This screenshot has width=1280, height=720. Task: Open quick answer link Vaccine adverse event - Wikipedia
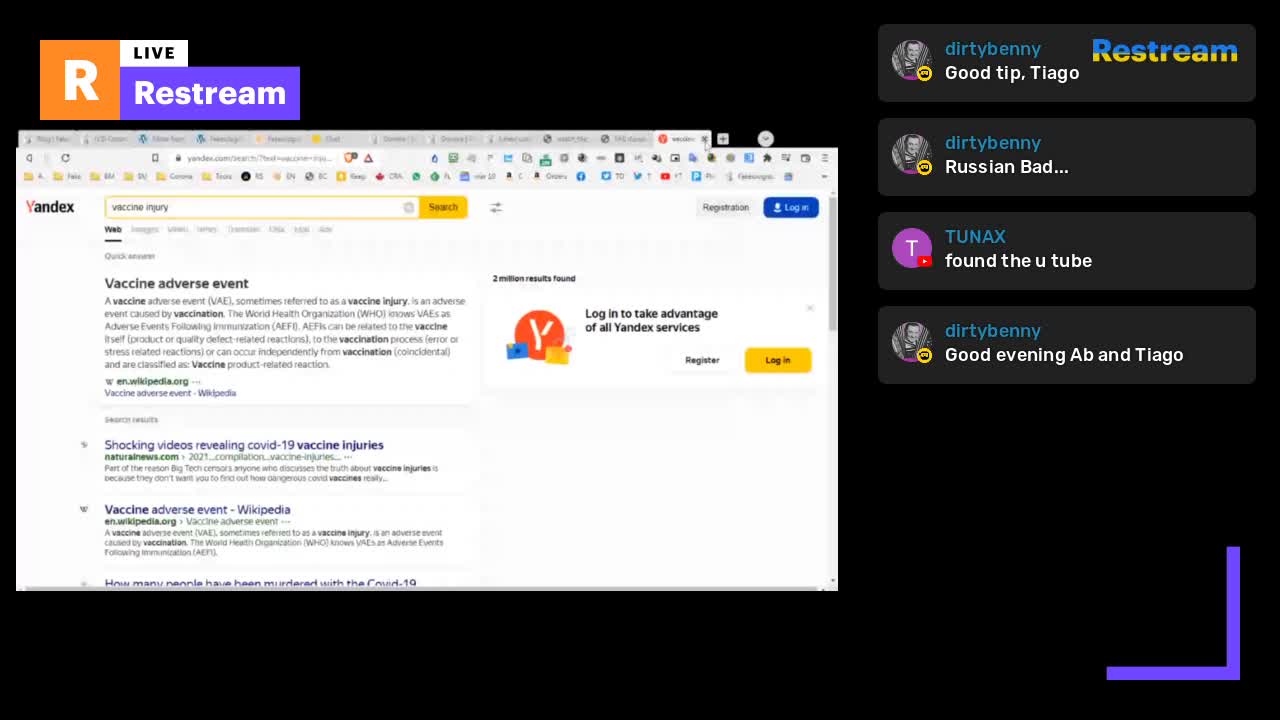click(170, 393)
